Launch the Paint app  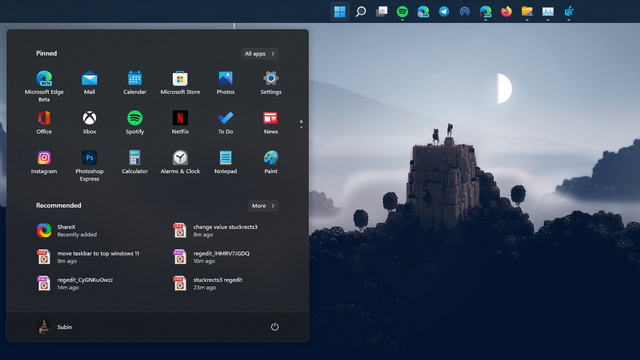(x=271, y=162)
